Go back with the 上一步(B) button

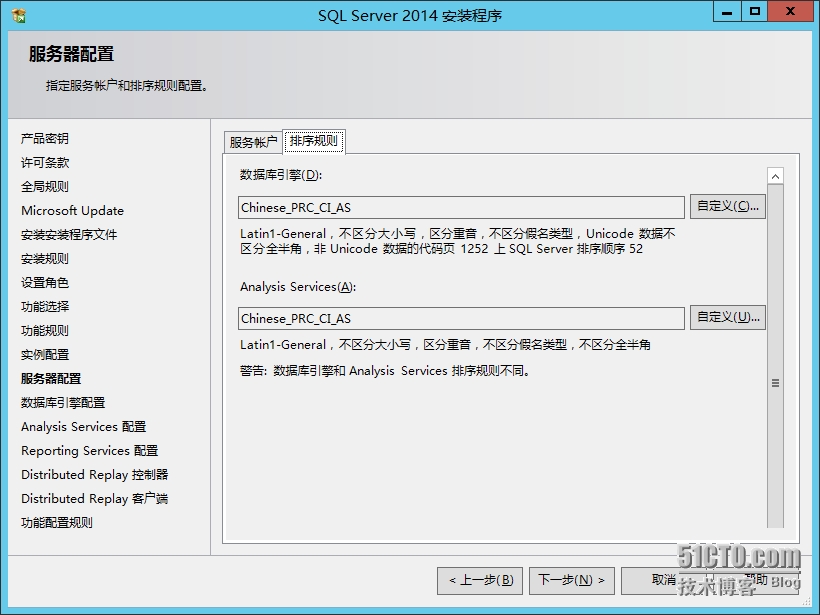click(x=480, y=580)
